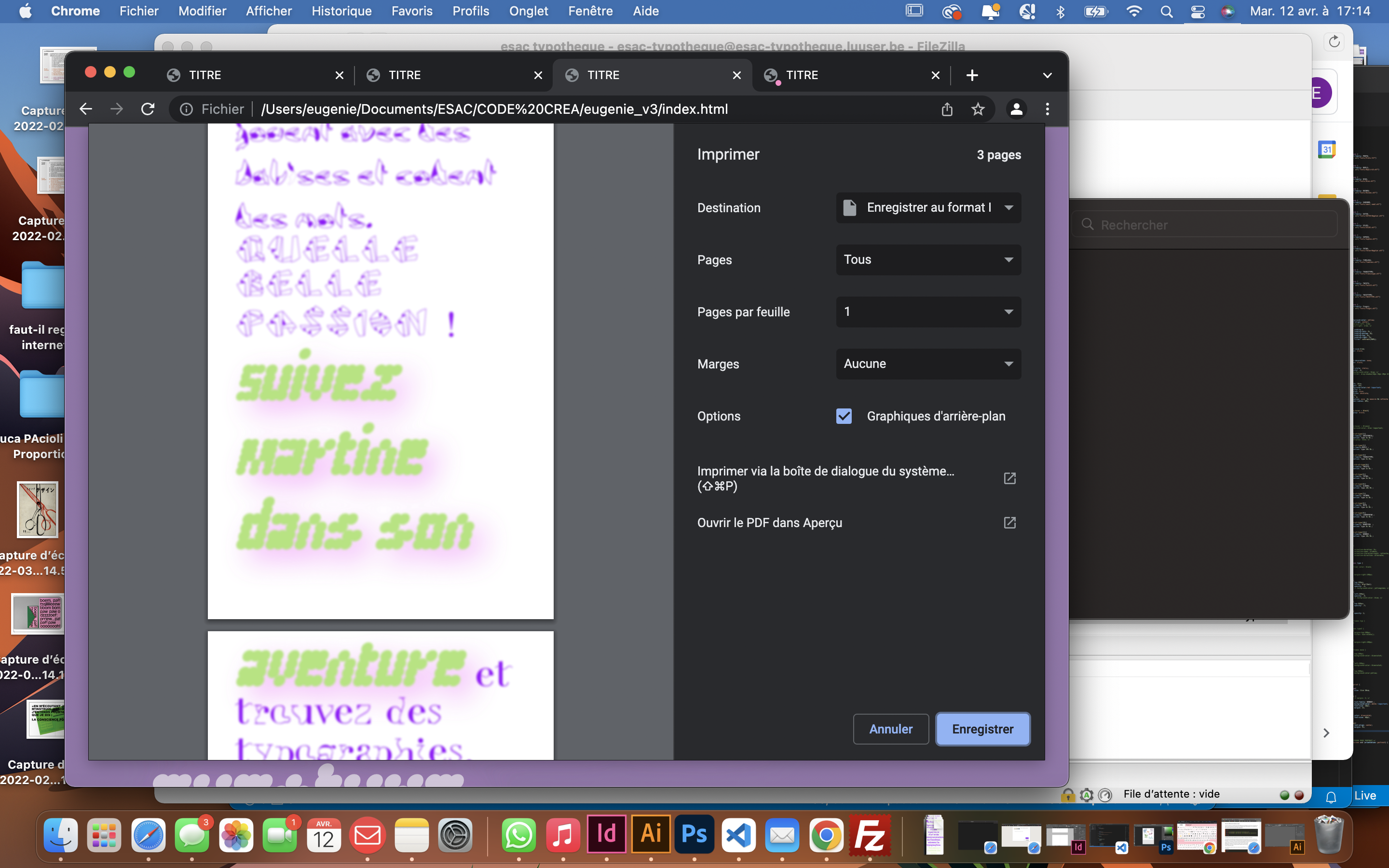Screen dimensions: 1389x868
Task: Click the Annuler button
Action: [x=890, y=729]
